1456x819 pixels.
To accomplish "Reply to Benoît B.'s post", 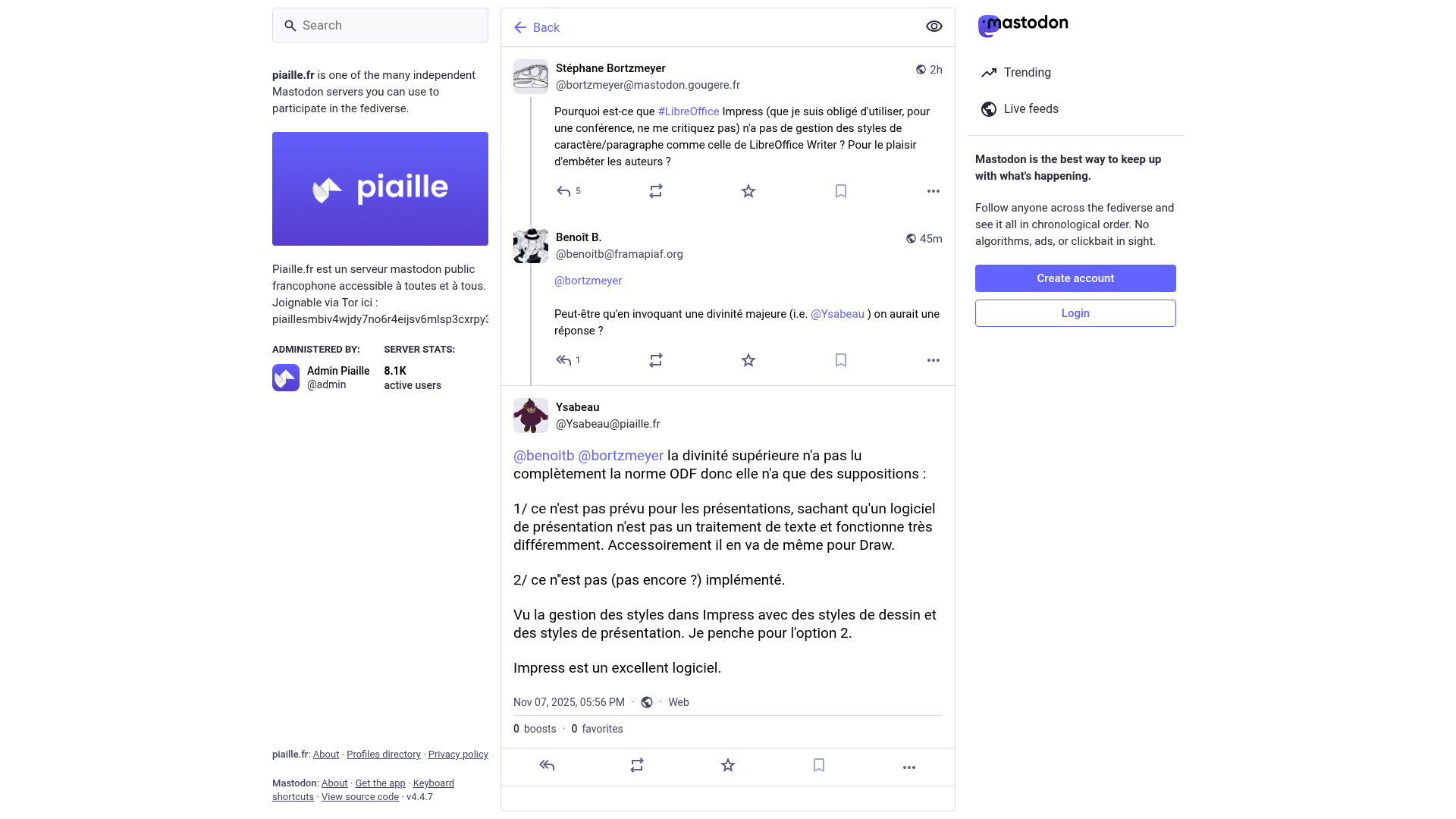I will [563, 360].
